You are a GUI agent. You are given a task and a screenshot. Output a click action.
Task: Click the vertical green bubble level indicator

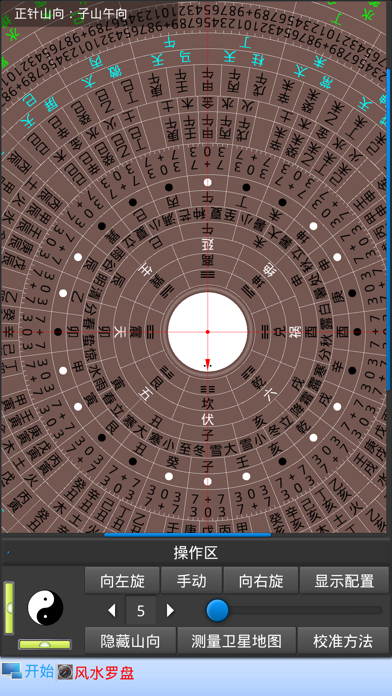[x=9, y=608]
